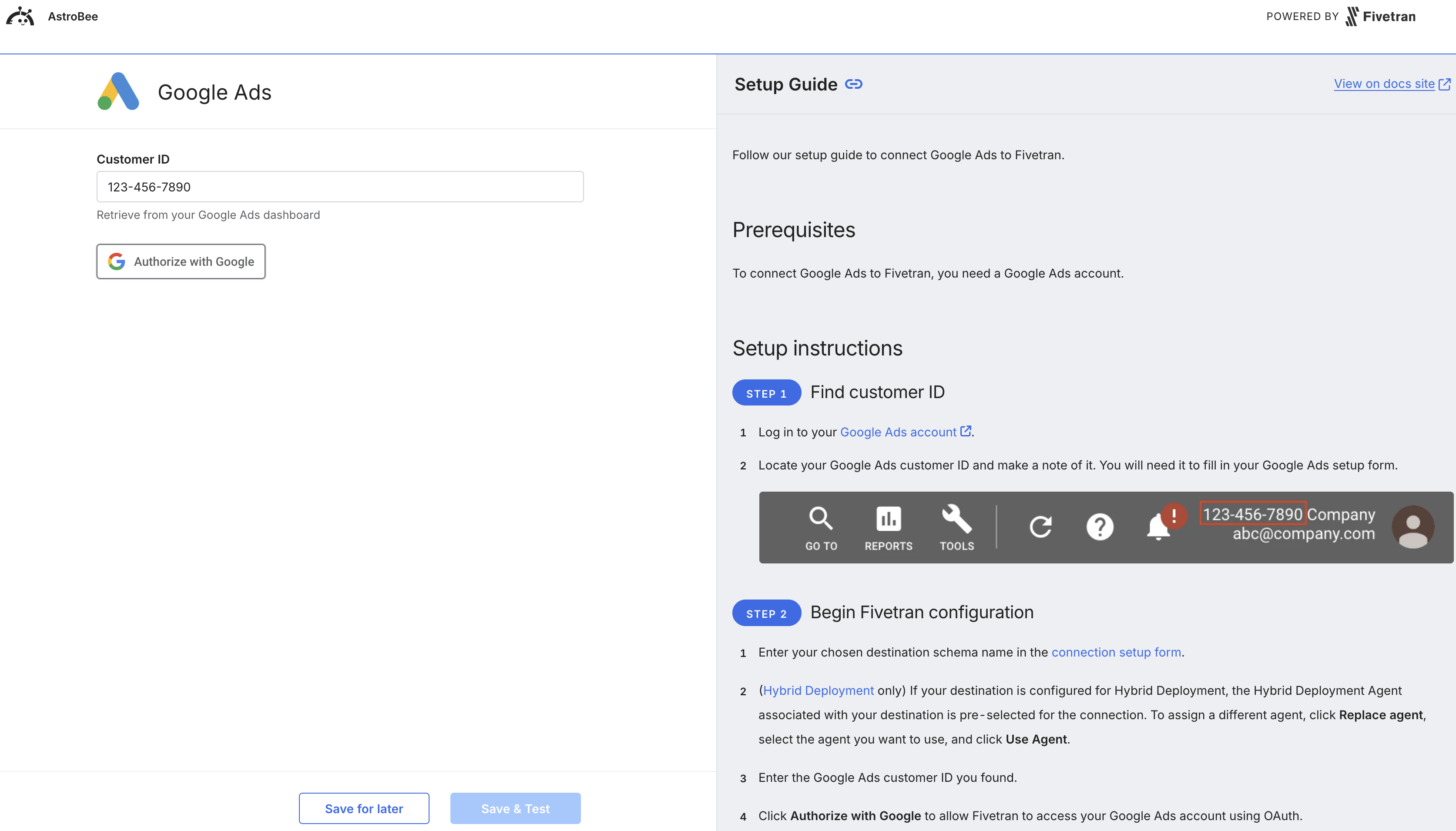
Task: Click inside the Customer ID input field
Action: (339, 186)
